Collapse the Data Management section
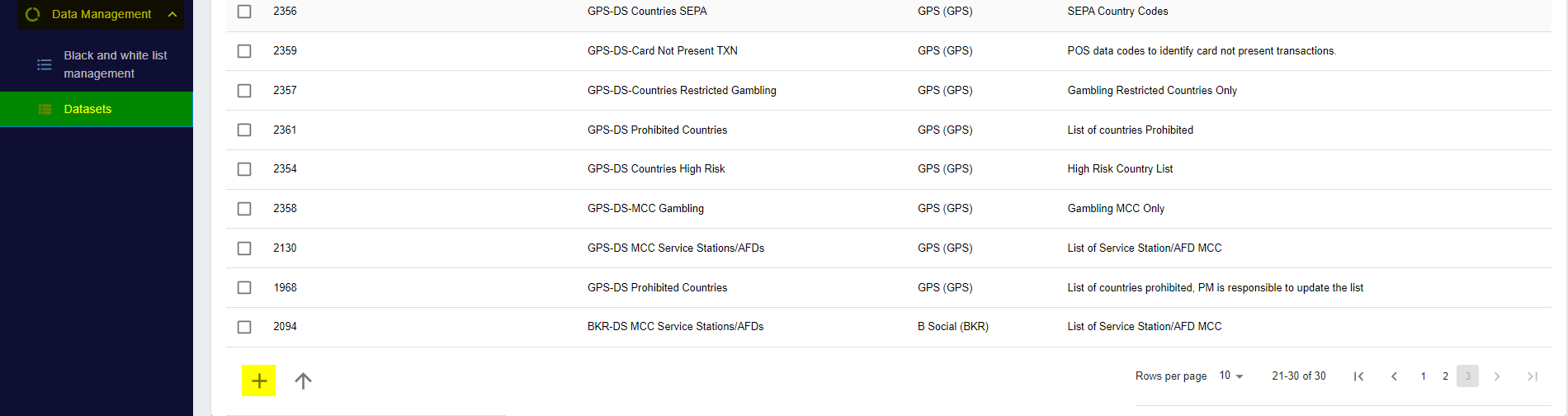Viewport: 1568px width, 416px height. 172,14
